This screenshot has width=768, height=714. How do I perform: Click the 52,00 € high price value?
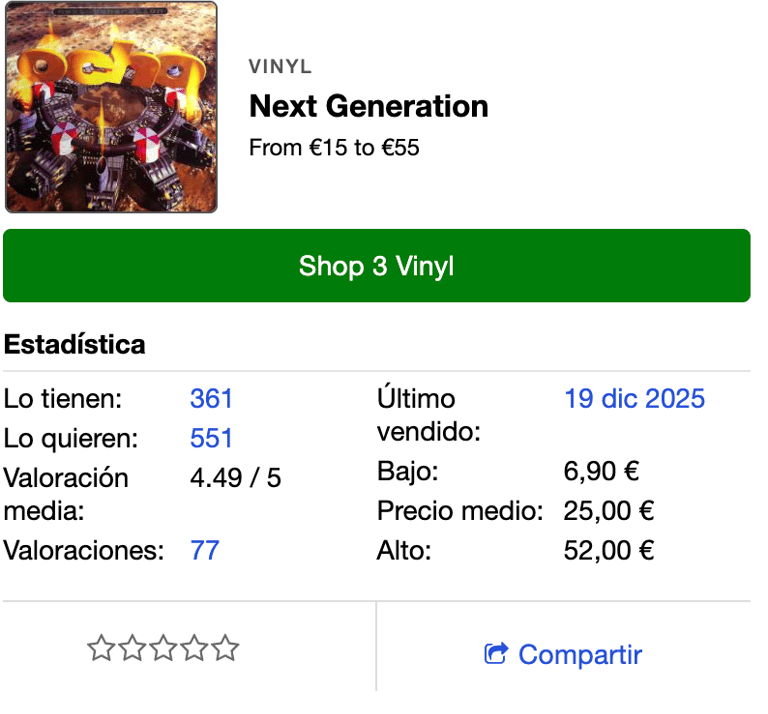click(x=609, y=550)
